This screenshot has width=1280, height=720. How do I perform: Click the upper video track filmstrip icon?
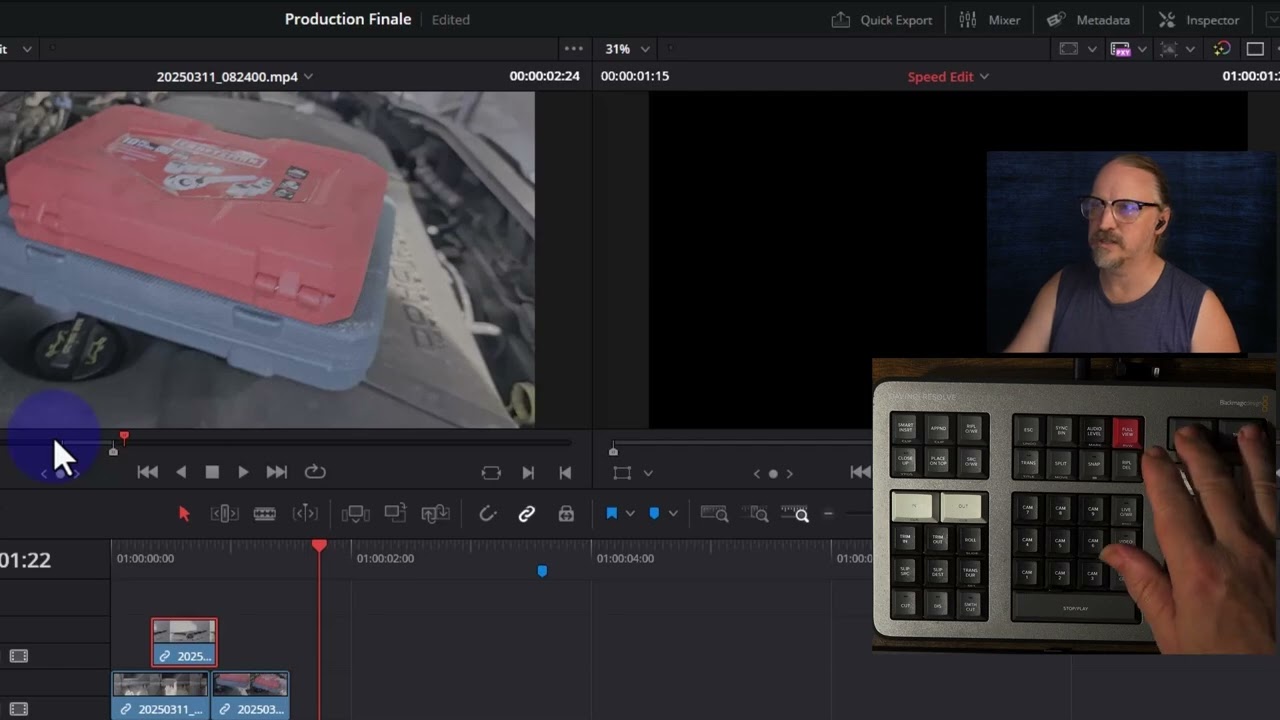(18, 656)
